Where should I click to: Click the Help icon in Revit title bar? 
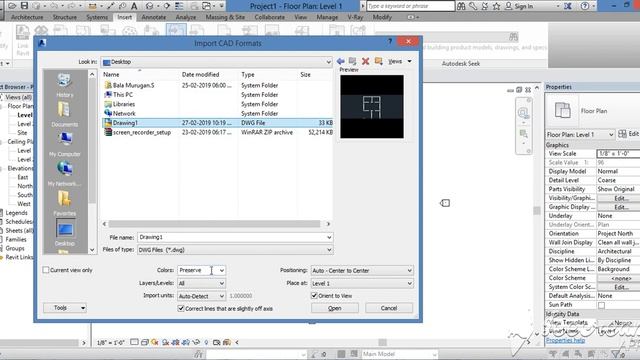coord(585,6)
